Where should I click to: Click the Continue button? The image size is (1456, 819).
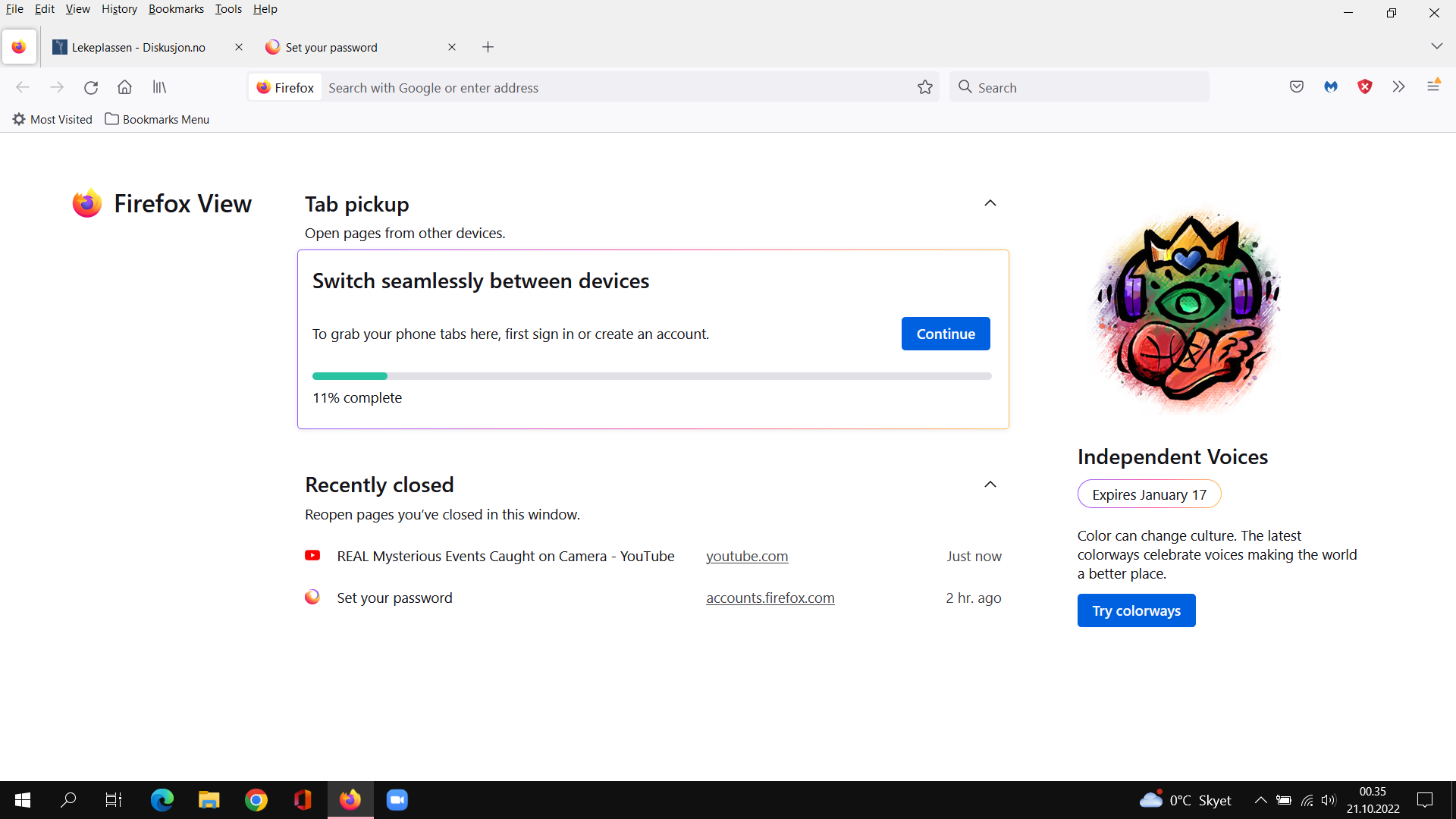tap(946, 334)
